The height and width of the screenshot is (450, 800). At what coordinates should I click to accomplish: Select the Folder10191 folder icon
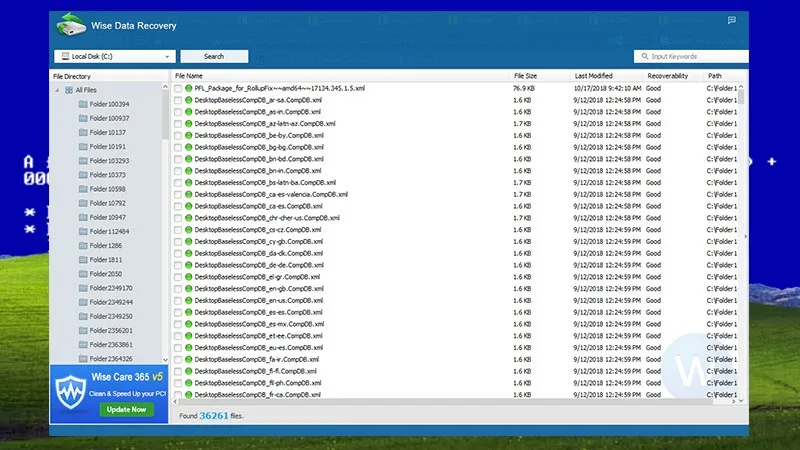(83, 146)
